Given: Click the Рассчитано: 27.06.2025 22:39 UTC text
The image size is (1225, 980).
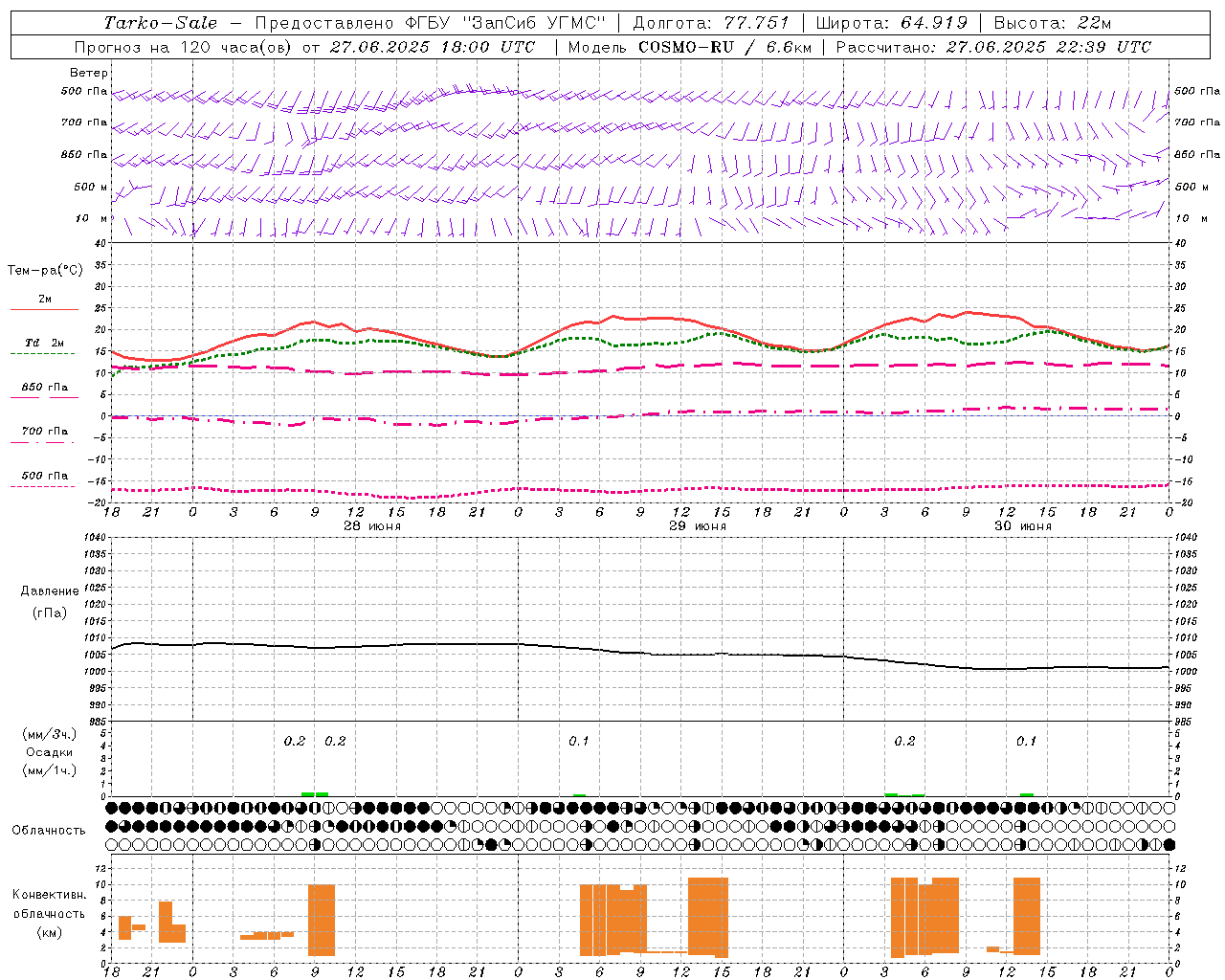Looking at the screenshot, I should (x=993, y=47).
